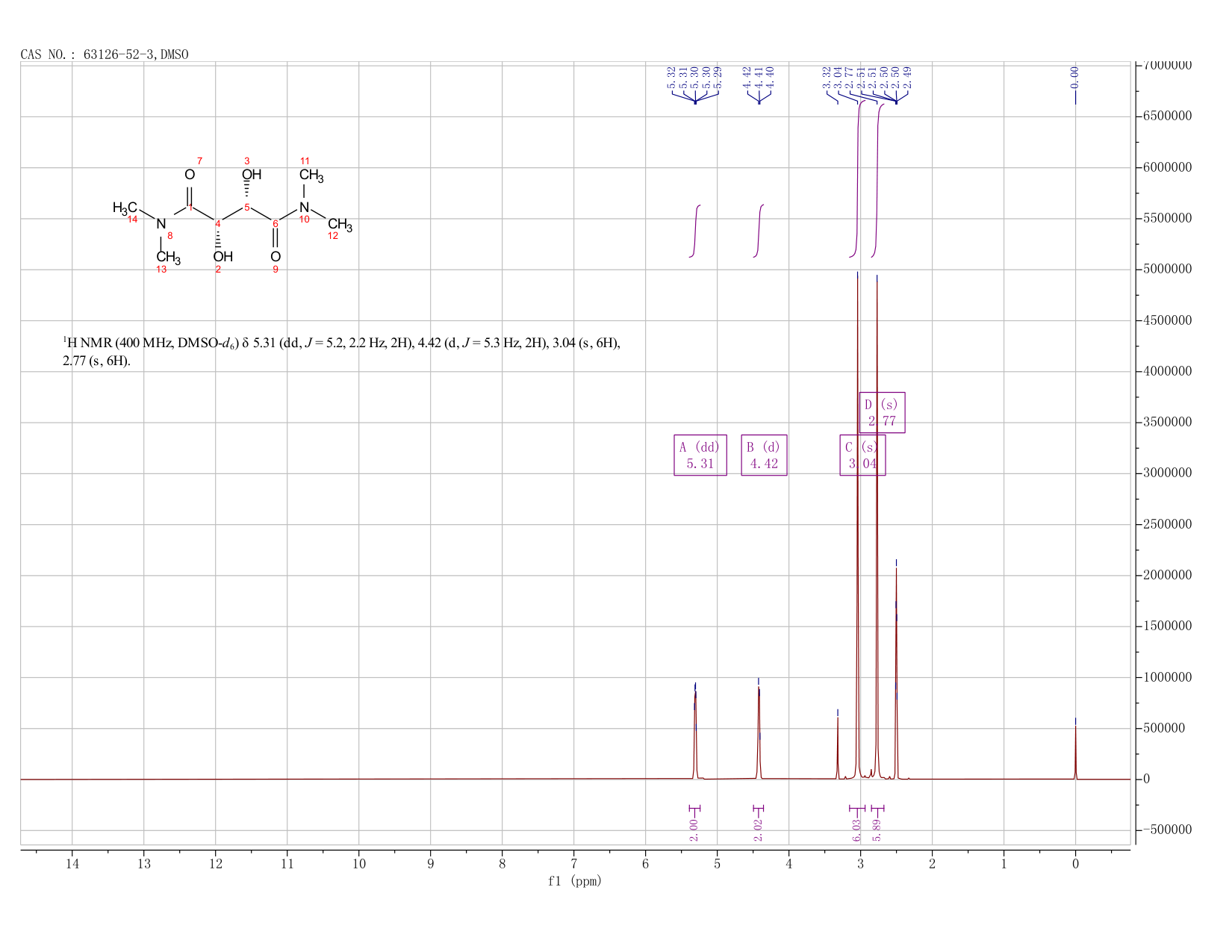Click the H3C group labeled 14
The image size is (1232, 952).
pyautogui.click(x=125, y=208)
